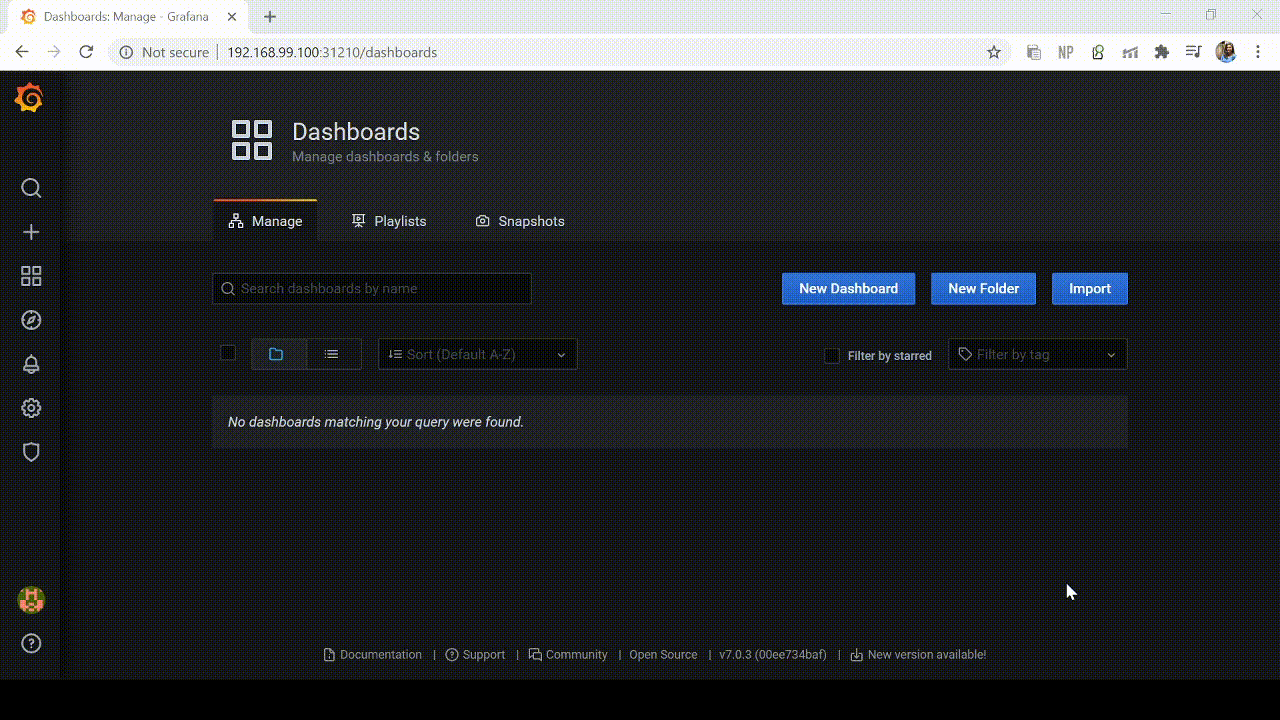The image size is (1280, 720).
Task: Open the Community footer link
Action: 568,655
